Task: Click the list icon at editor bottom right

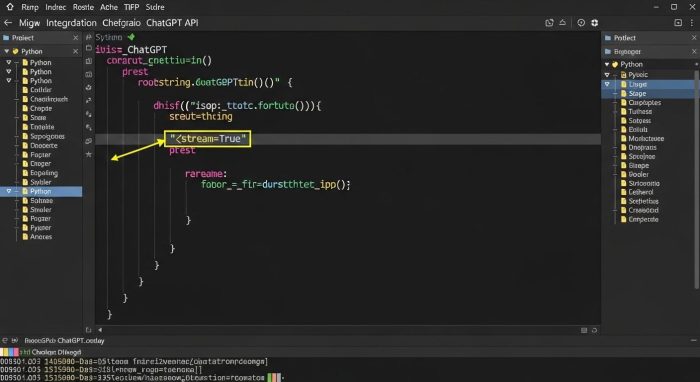Action: point(584,330)
